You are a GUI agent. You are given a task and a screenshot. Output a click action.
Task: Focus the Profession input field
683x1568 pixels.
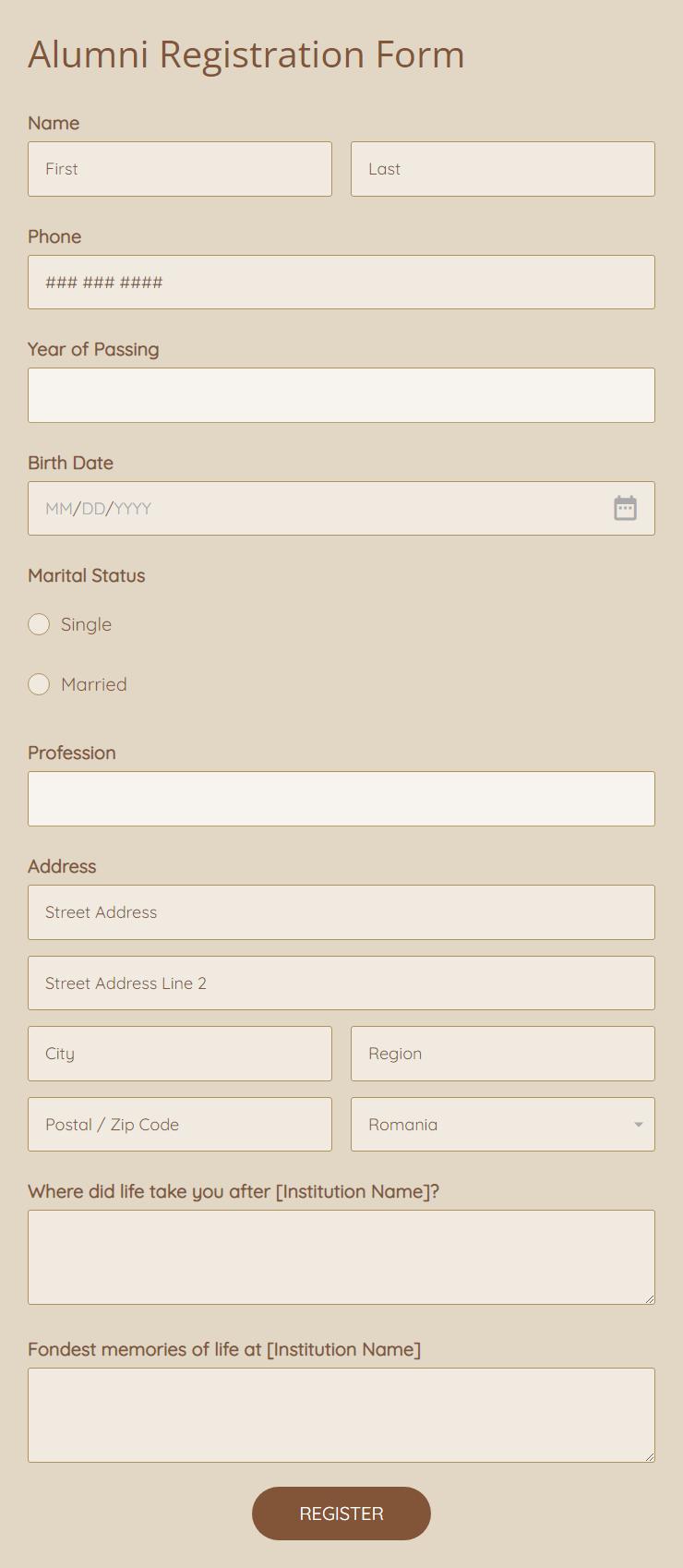341,799
